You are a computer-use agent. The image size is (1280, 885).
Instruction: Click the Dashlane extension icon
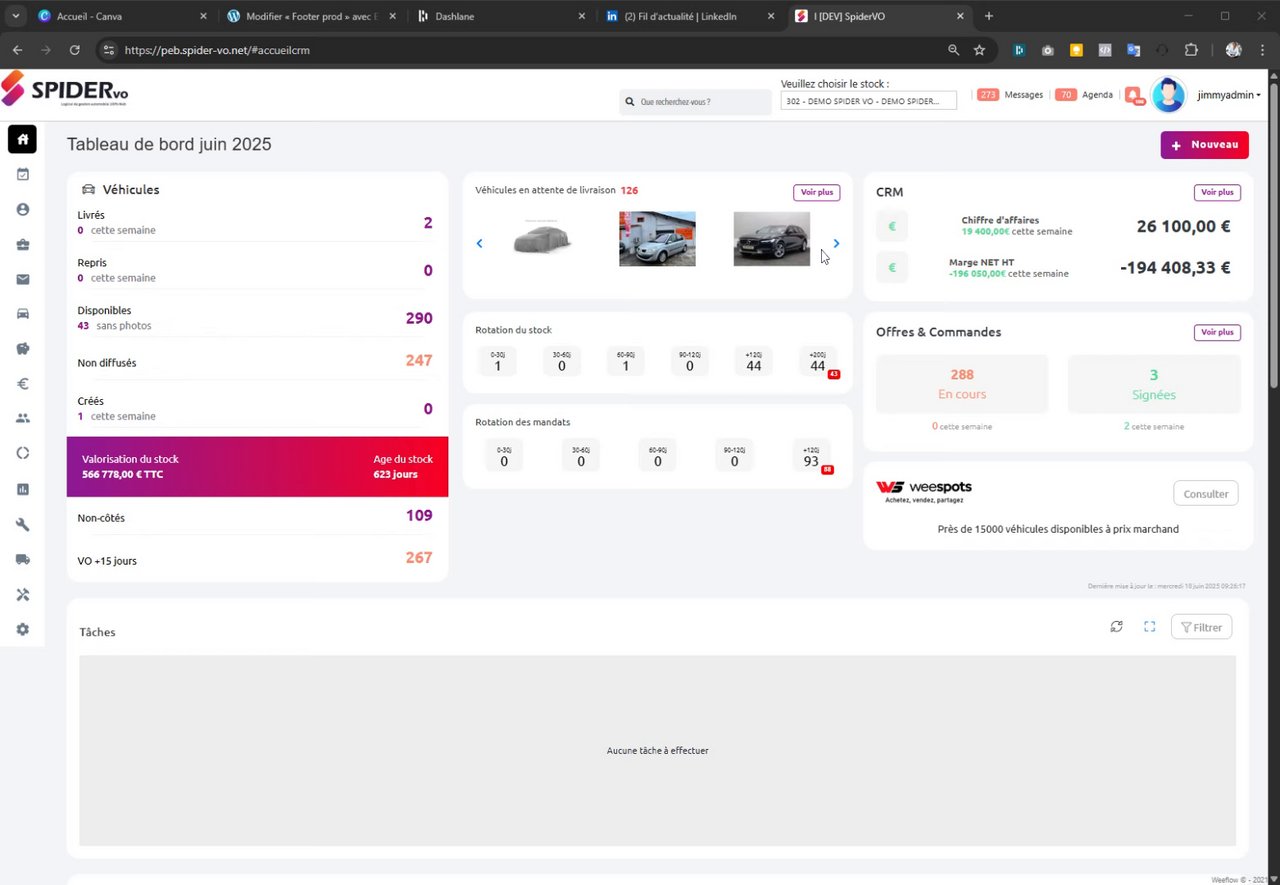1019,50
